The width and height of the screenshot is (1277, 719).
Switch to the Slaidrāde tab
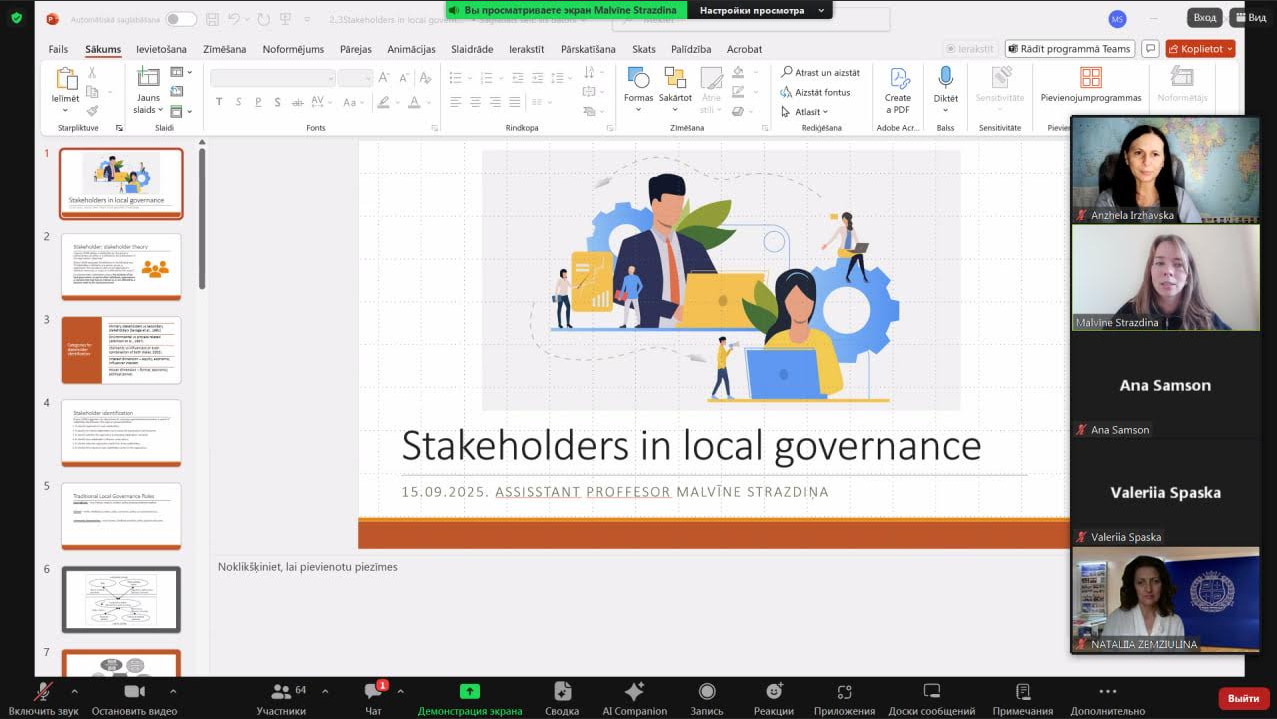472,49
